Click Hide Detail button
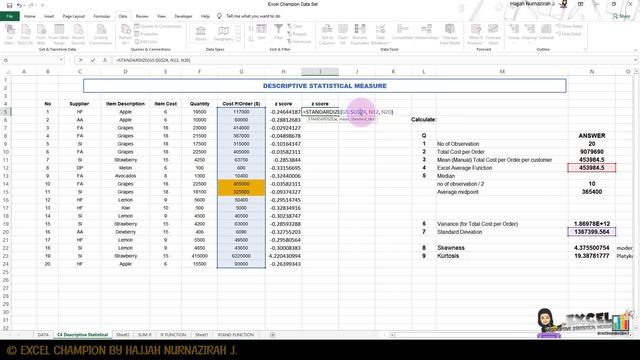Viewport: 640px width, 360px height. (569, 34)
